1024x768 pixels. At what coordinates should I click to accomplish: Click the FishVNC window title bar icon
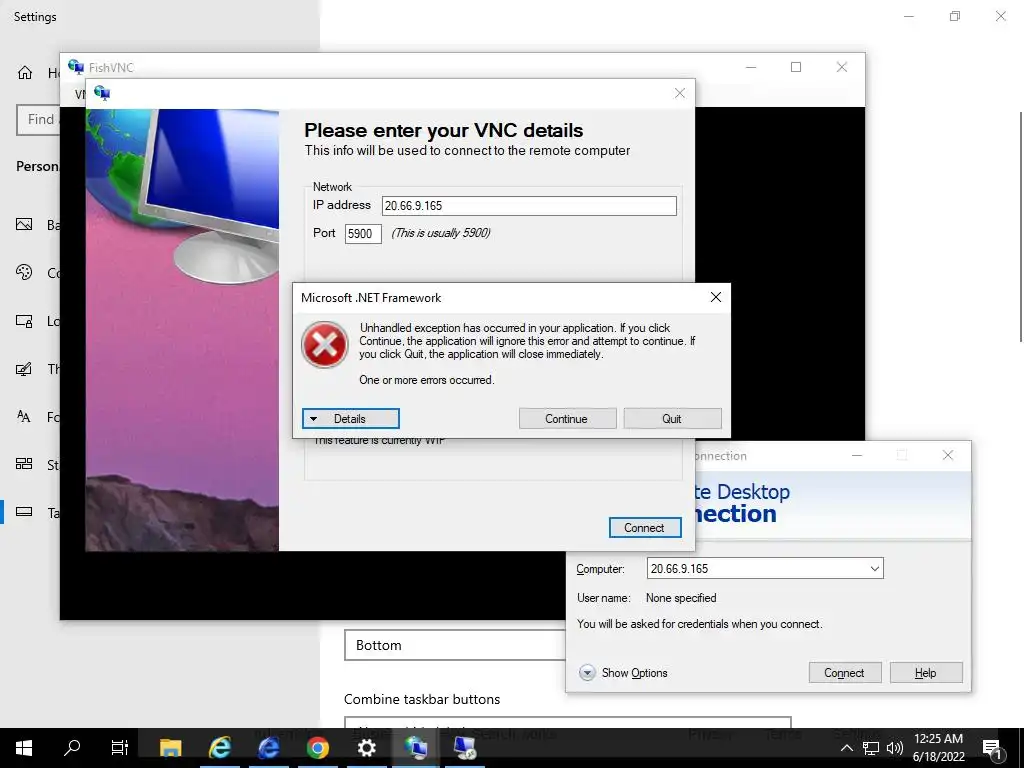[x=76, y=67]
